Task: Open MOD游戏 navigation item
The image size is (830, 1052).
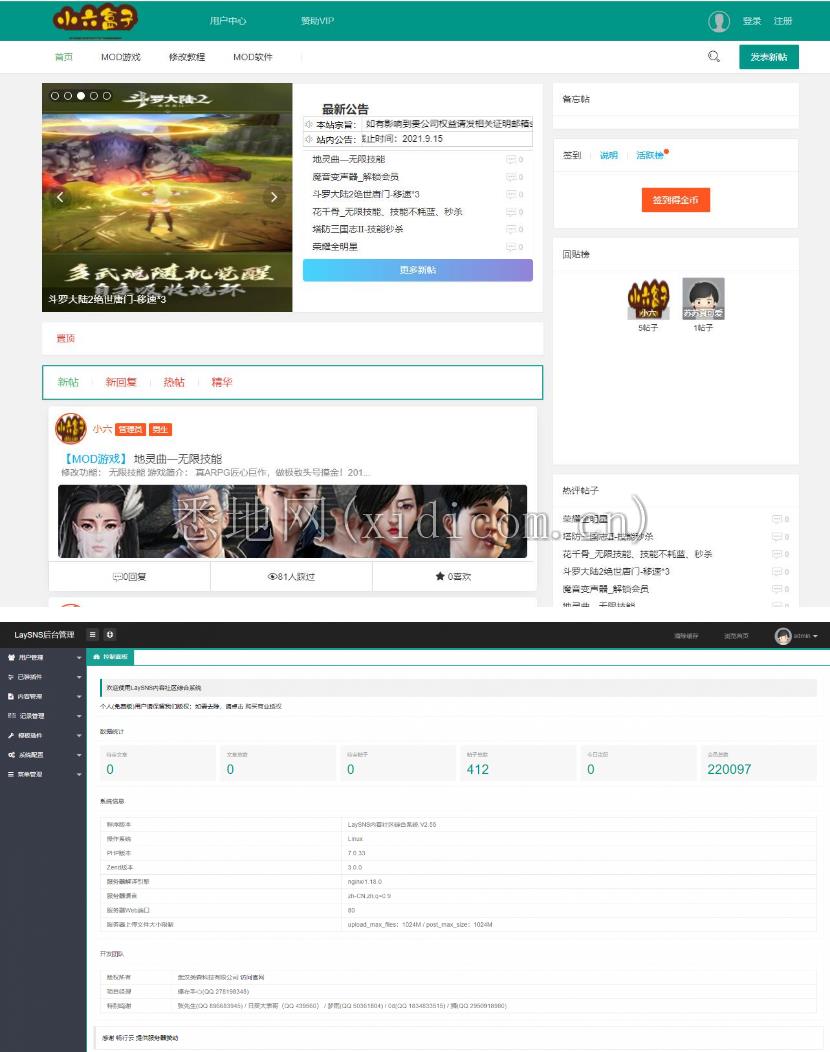Action: pos(121,57)
